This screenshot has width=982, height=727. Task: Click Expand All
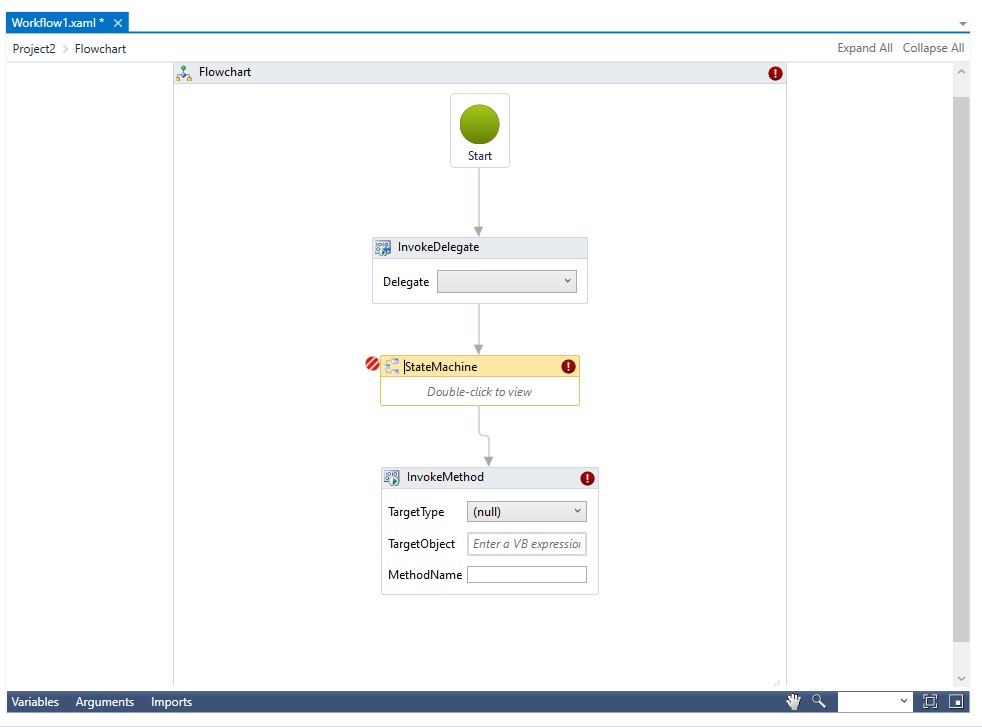(864, 48)
